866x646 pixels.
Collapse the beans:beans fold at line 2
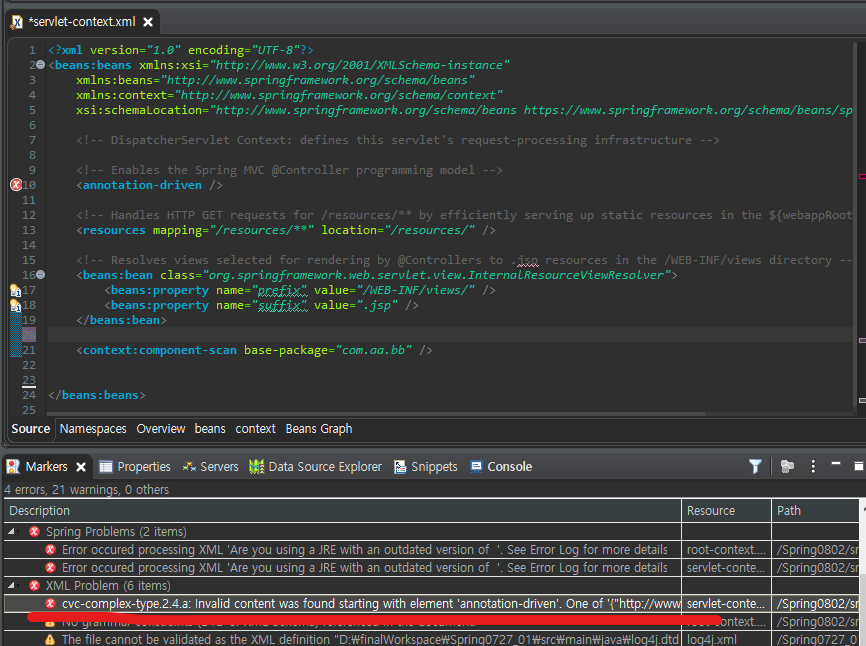(38, 64)
